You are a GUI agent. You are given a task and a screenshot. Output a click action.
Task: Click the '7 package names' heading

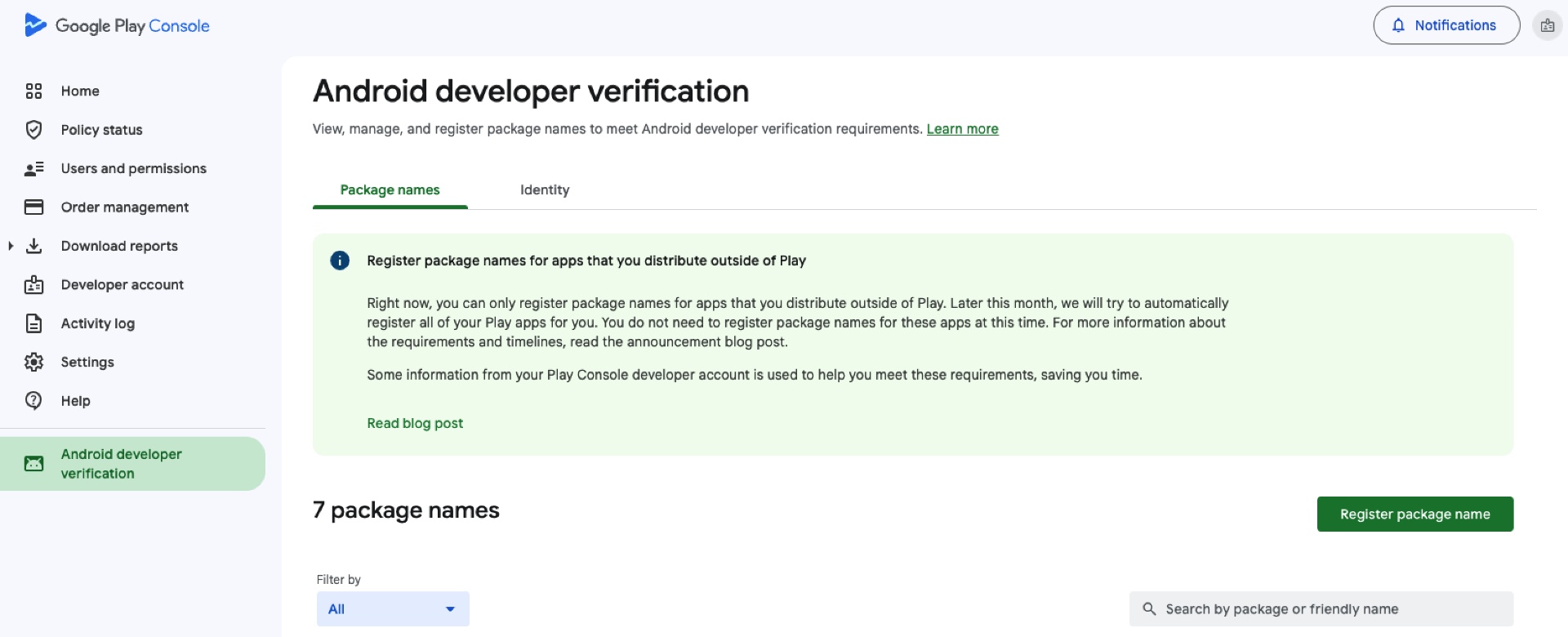tap(406, 510)
